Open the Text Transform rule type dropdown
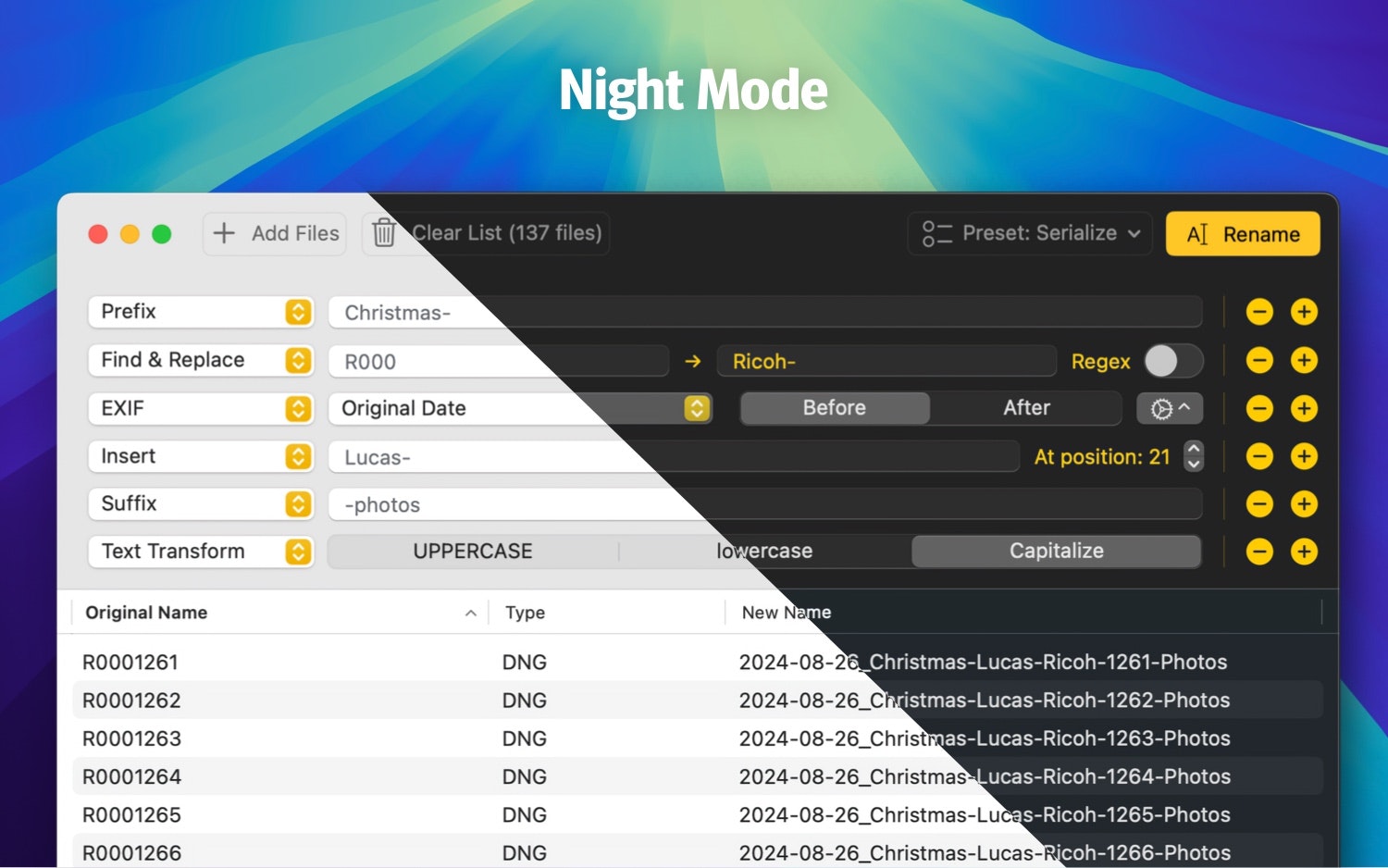Viewport: 1388px width, 868px height. (201, 552)
